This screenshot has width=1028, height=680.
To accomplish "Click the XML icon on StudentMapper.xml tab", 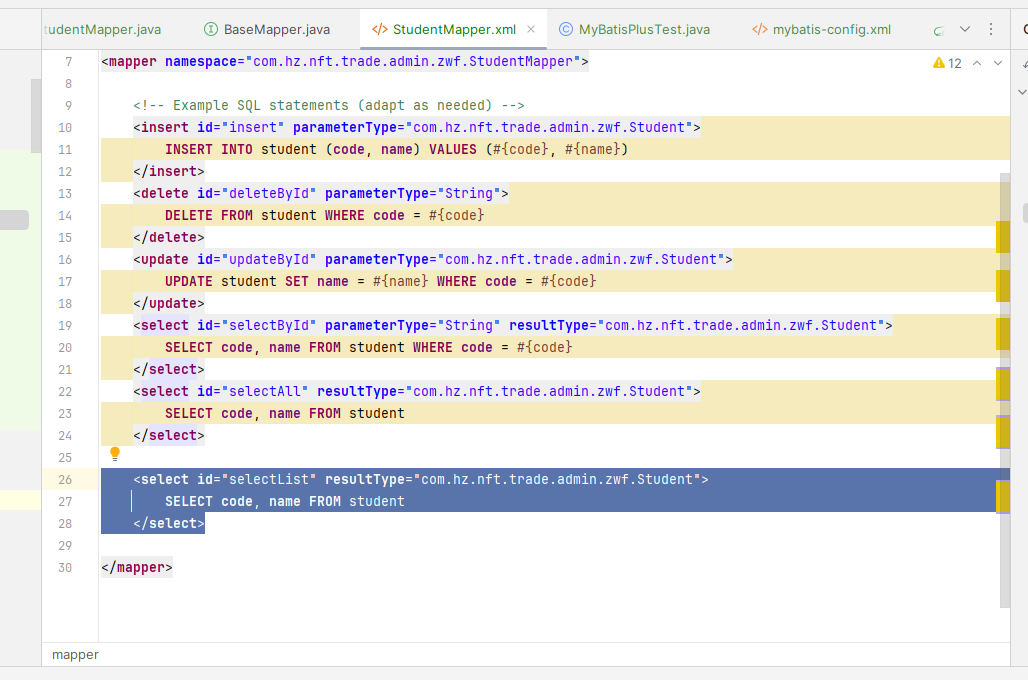I will pyautogui.click(x=380, y=29).
